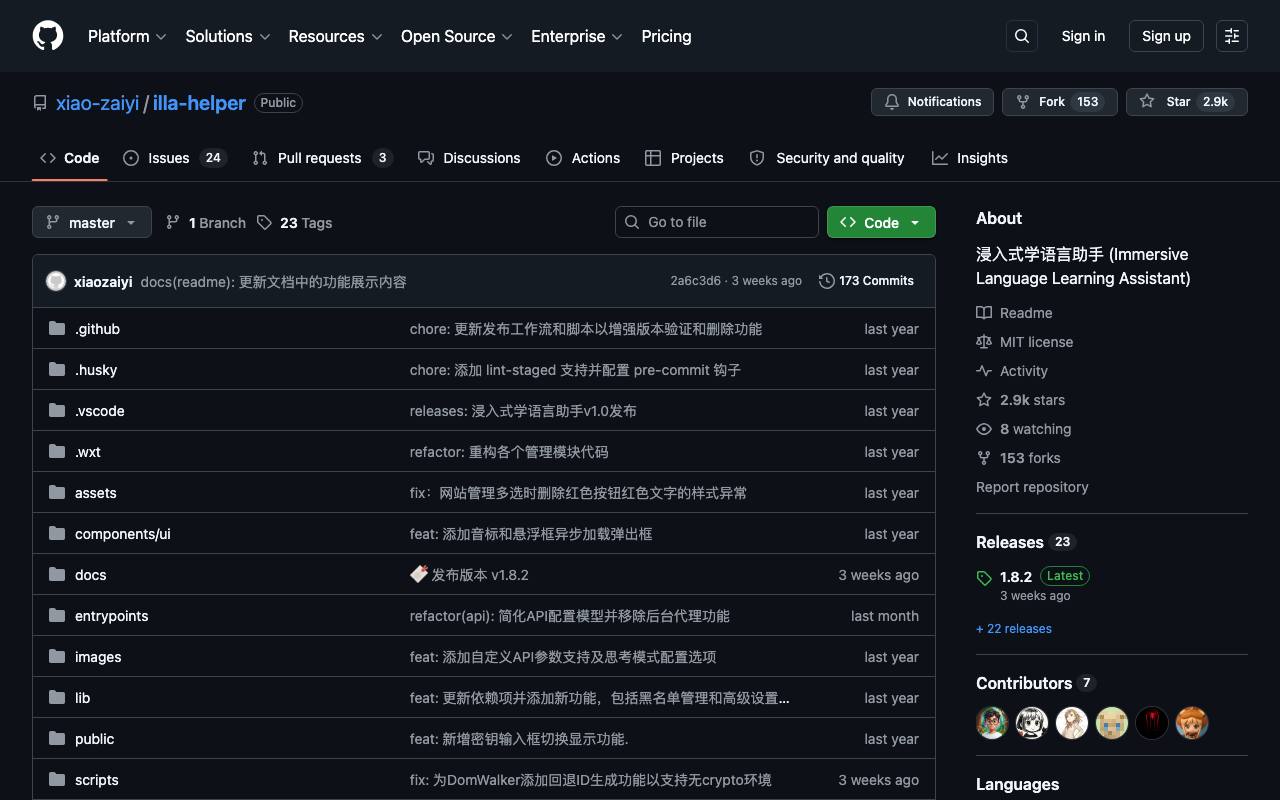Click the star icon beside 2.9k stars
This screenshot has height=800, width=1280.
984,400
